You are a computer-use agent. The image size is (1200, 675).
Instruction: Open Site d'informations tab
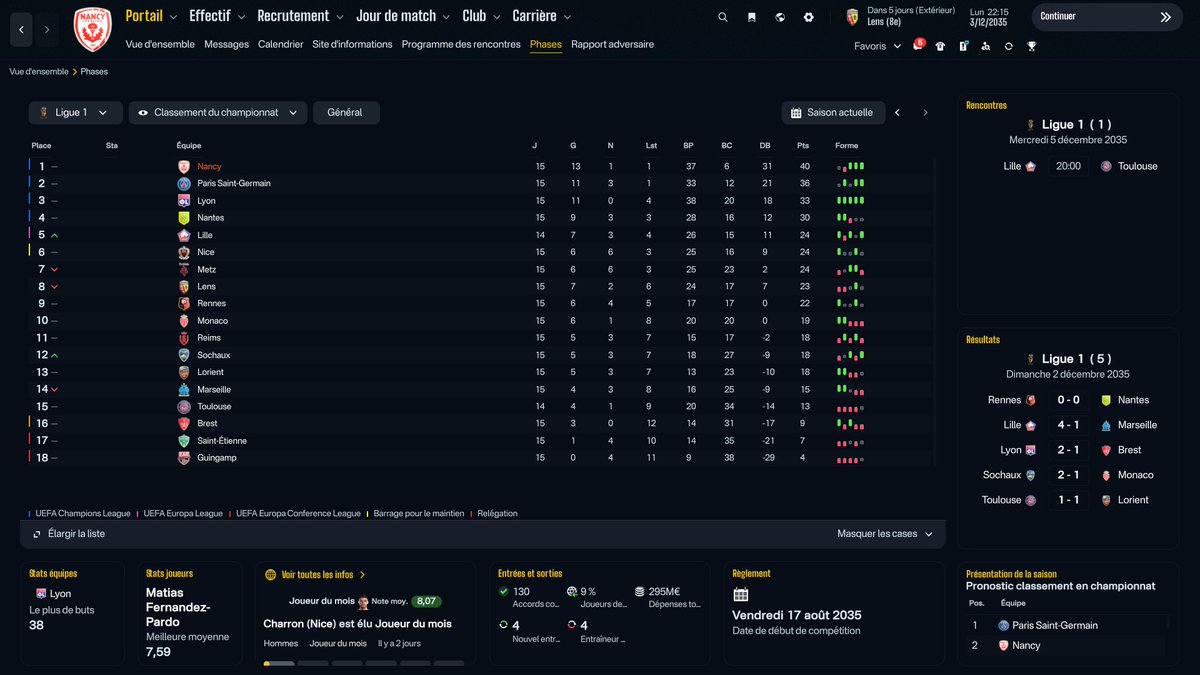click(x=352, y=44)
